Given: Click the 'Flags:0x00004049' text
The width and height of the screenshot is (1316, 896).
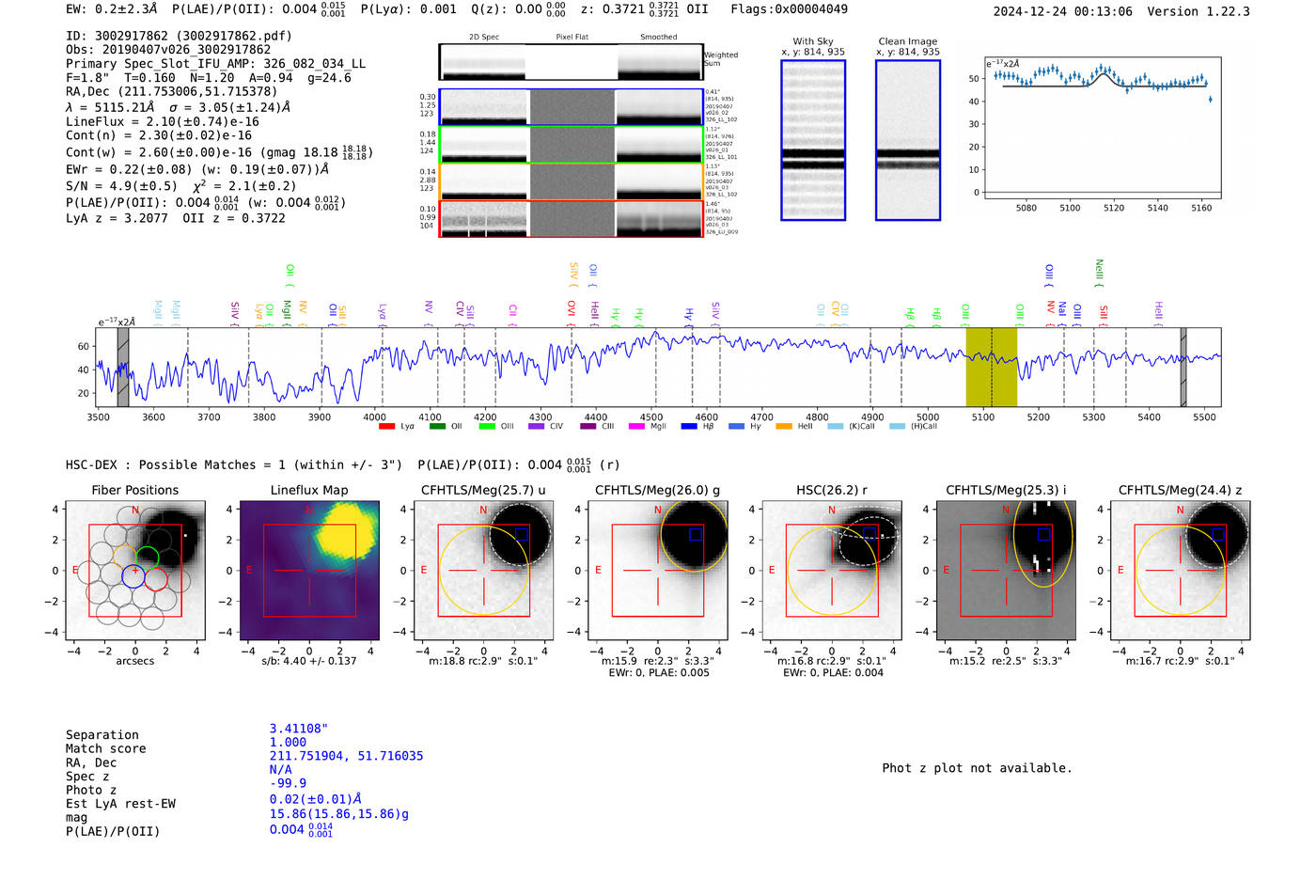Looking at the screenshot, I should point(789,9).
